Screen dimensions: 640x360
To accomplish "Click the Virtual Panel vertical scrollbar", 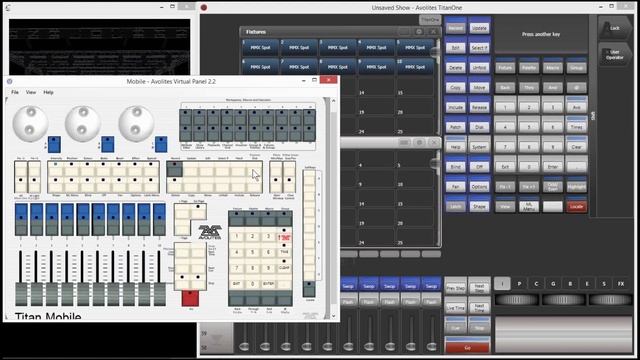I will [333, 208].
